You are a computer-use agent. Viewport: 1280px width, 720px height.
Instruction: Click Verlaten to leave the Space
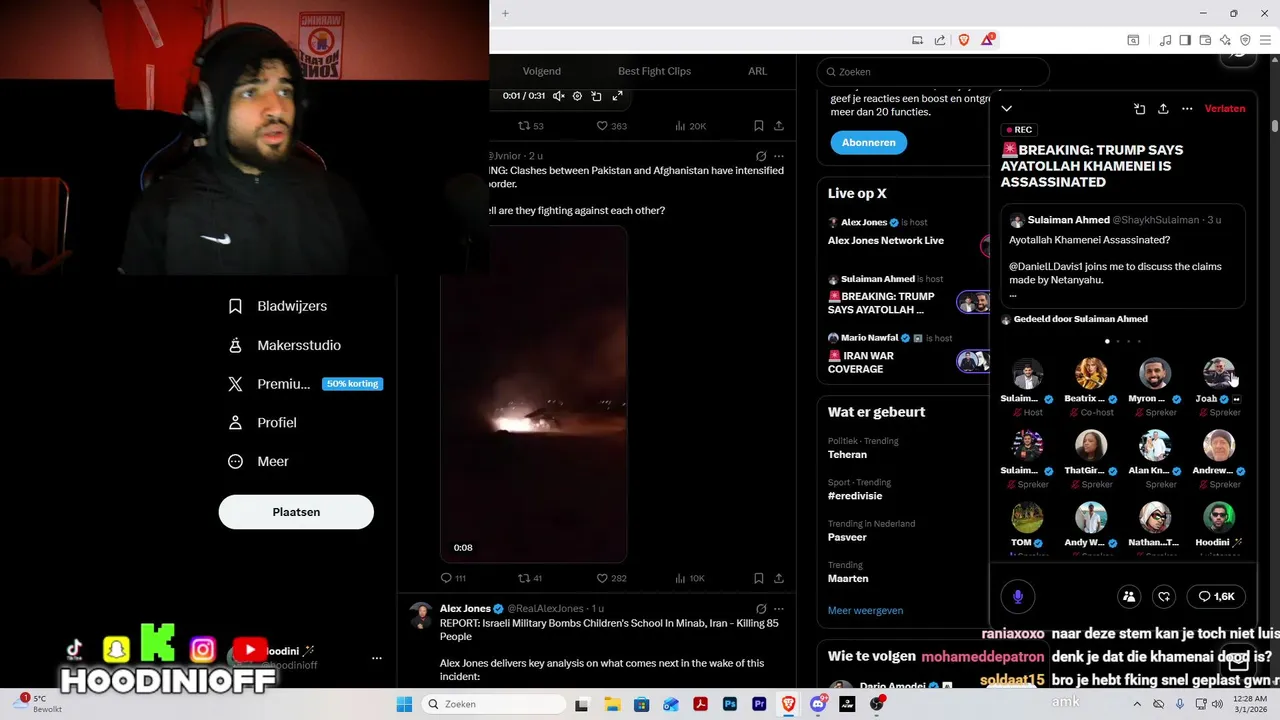pos(1225,109)
